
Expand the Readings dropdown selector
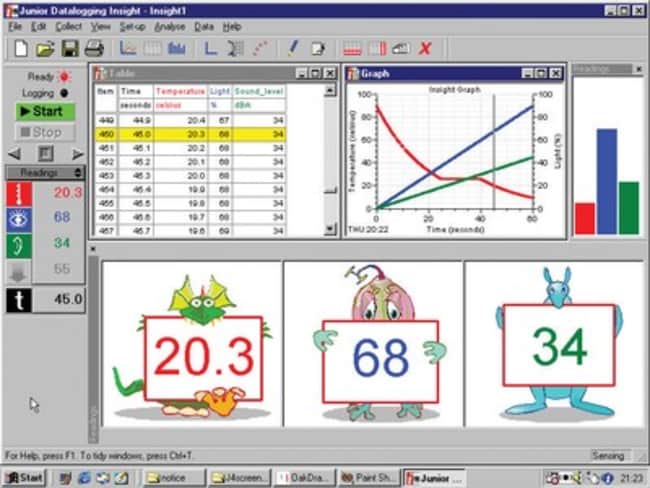click(45, 173)
